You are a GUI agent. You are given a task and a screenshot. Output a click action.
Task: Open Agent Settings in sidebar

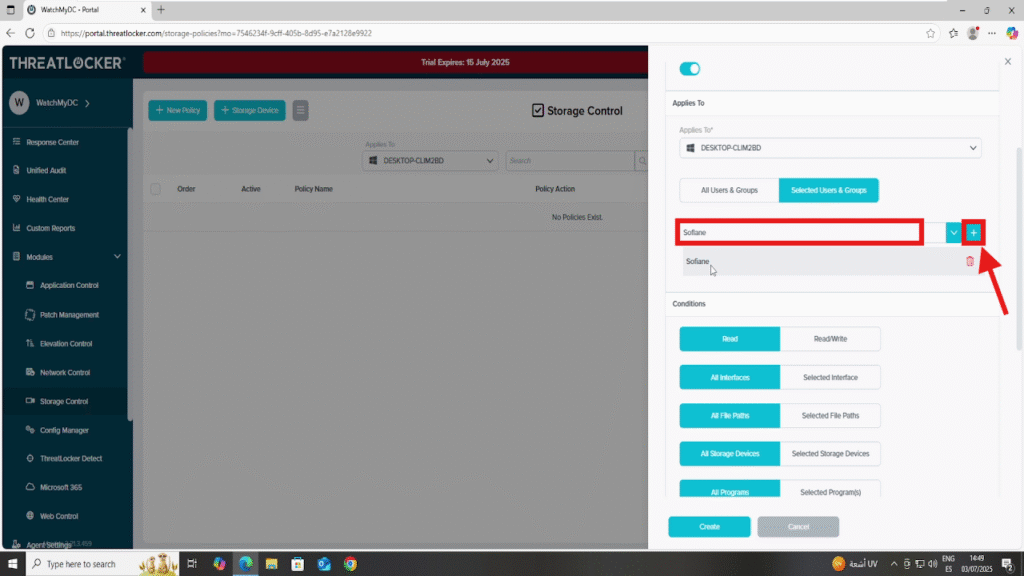tap(48, 545)
